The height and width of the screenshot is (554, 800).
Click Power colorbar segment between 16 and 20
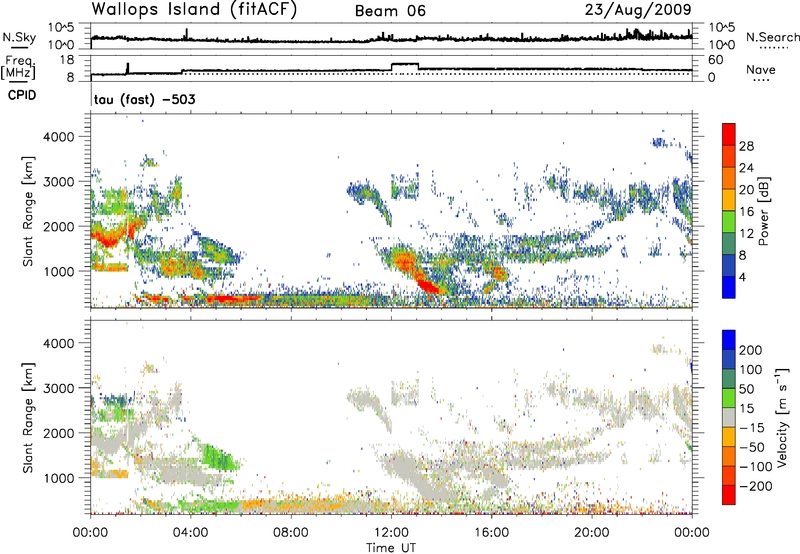tap(729, 199)
